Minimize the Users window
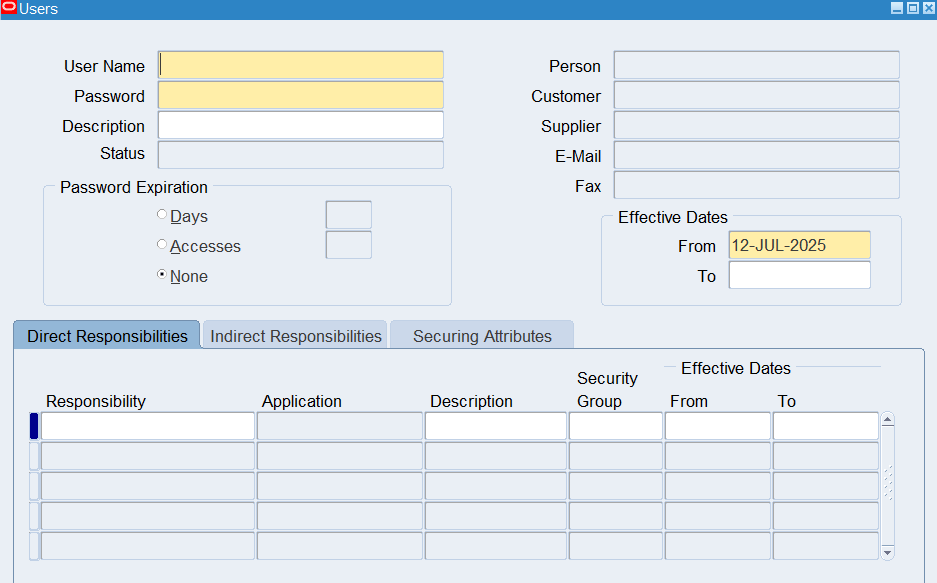 [897, 8]
